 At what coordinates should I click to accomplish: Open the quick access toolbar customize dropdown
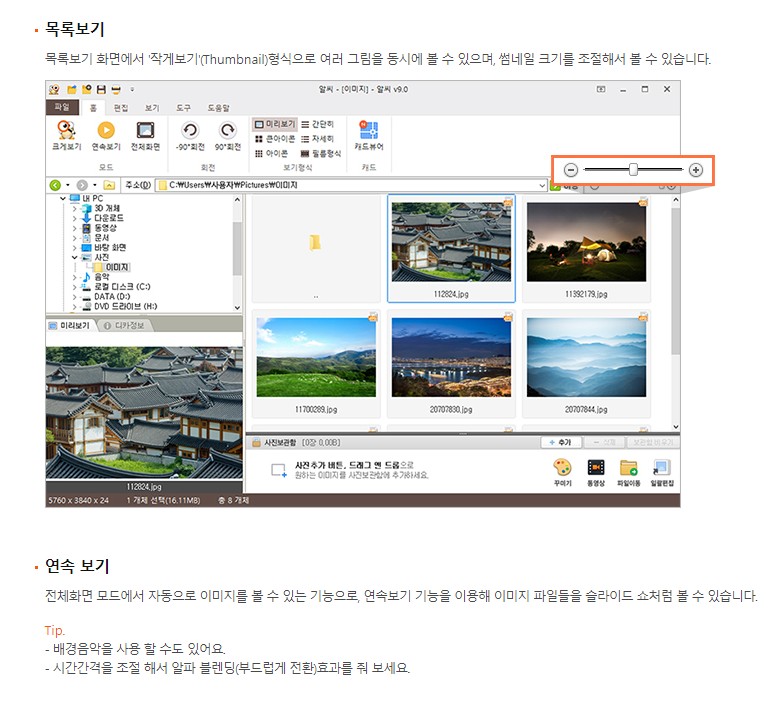pos(132,90)
